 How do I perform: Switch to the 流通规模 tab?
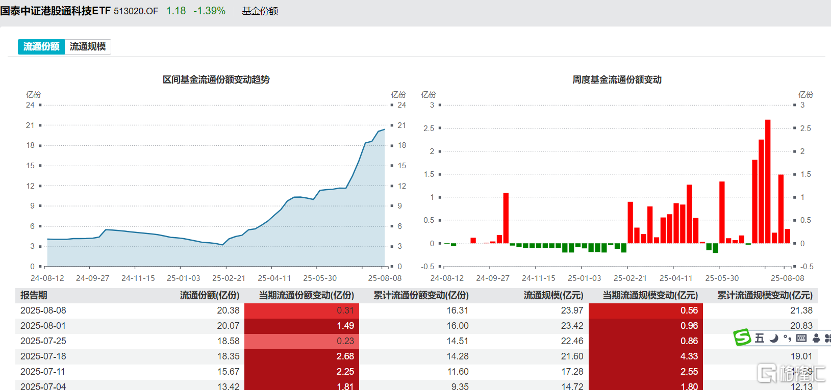coord(88,47)
